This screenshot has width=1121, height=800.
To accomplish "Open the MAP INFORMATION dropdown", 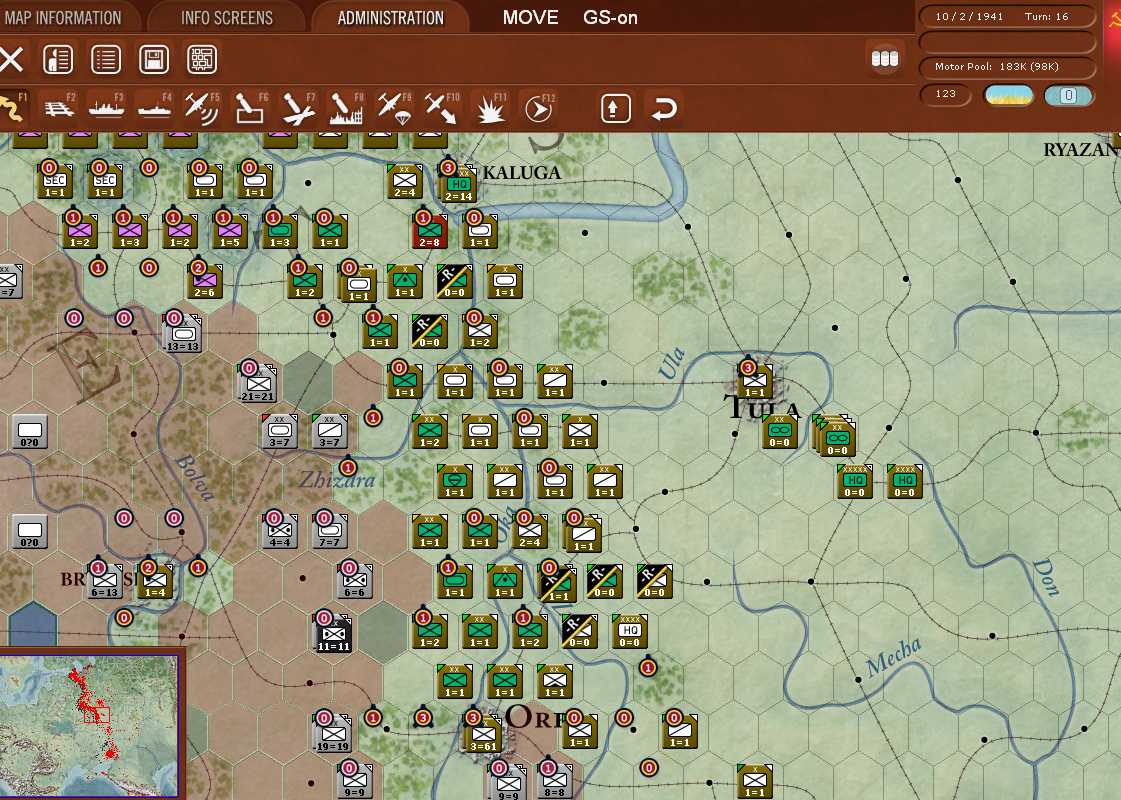I will 62,17.
